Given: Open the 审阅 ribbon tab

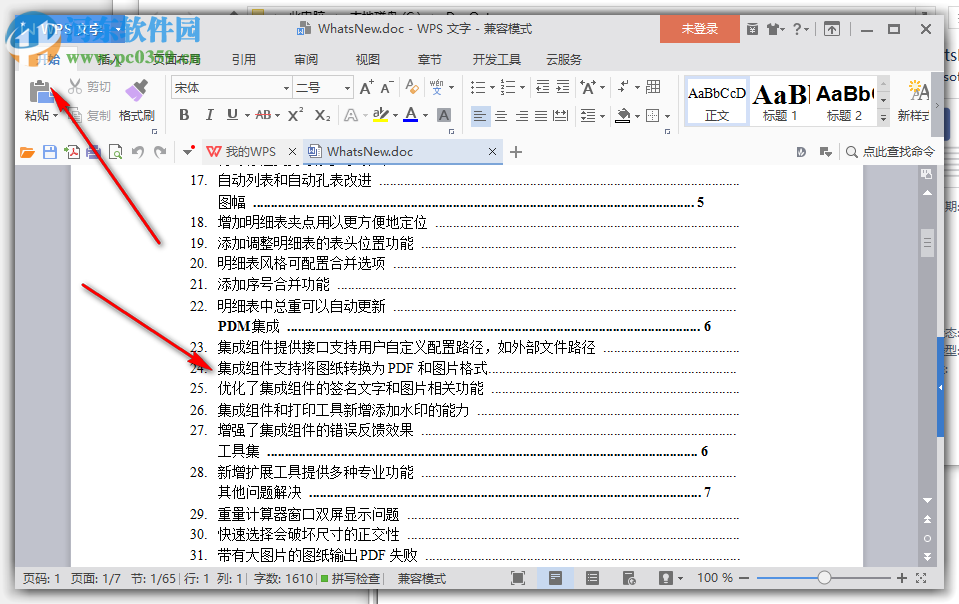Looking at the screenshot, I should tap(305, 59).
